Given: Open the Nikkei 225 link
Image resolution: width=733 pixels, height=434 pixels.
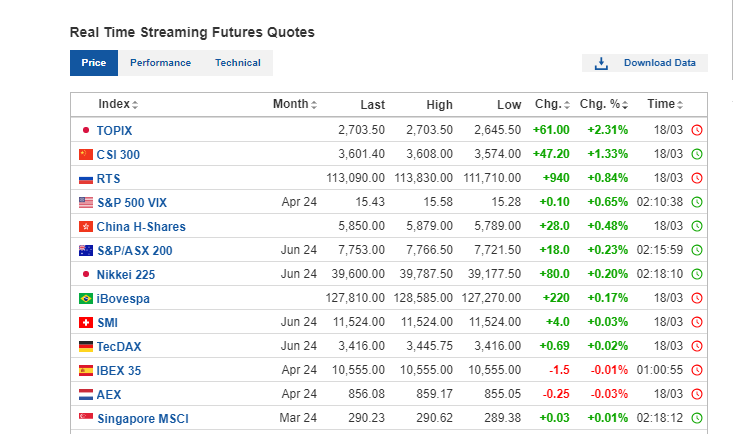Looking at the screenshot, I should 126,275.
